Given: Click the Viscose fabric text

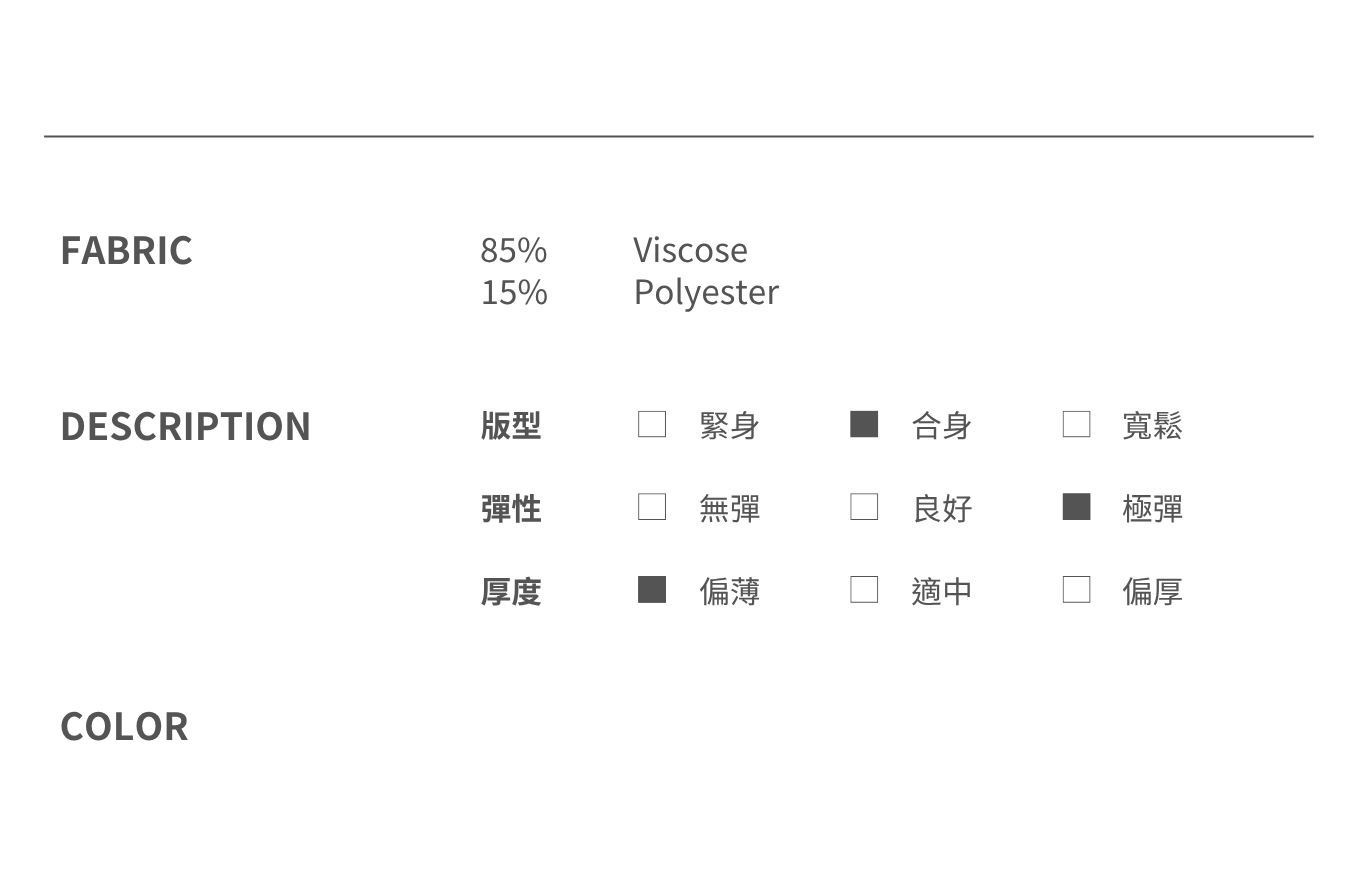Looking at the screenshot, I should (x=690, y=250).
